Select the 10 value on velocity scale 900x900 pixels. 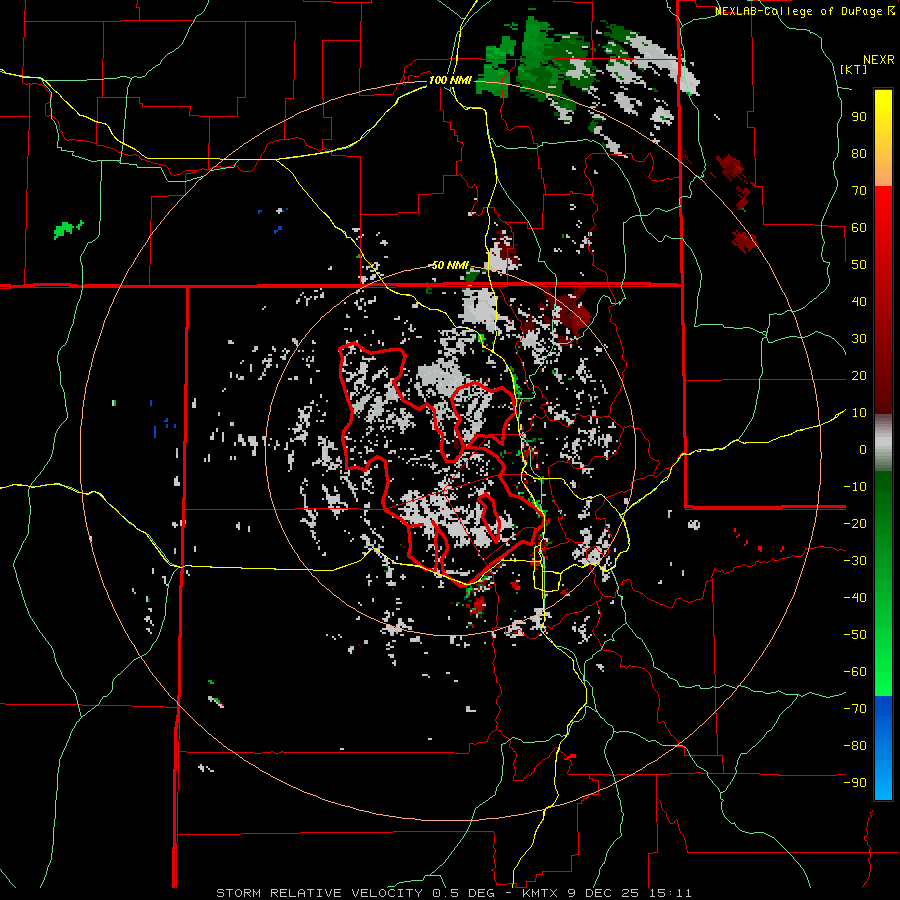[x=859, y=413]
